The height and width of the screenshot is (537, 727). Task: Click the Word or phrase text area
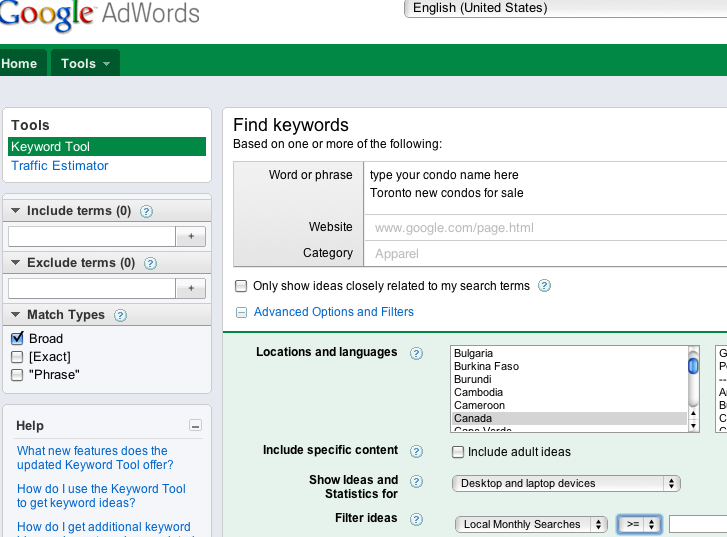(545, 188)
